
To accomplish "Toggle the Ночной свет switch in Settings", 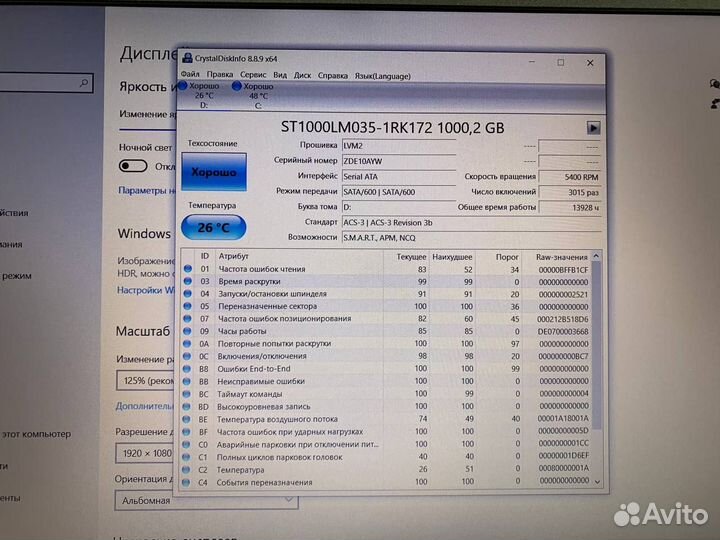I will 133,166.
